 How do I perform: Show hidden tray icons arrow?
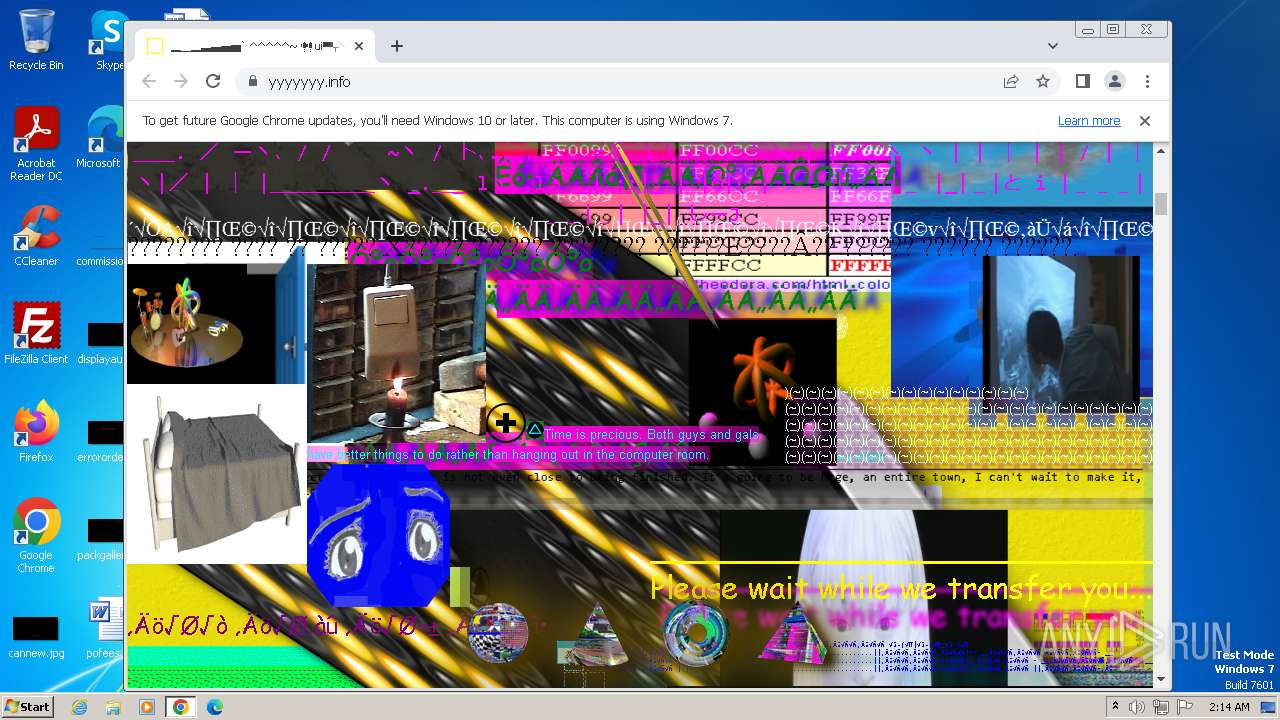(1115, 707)
